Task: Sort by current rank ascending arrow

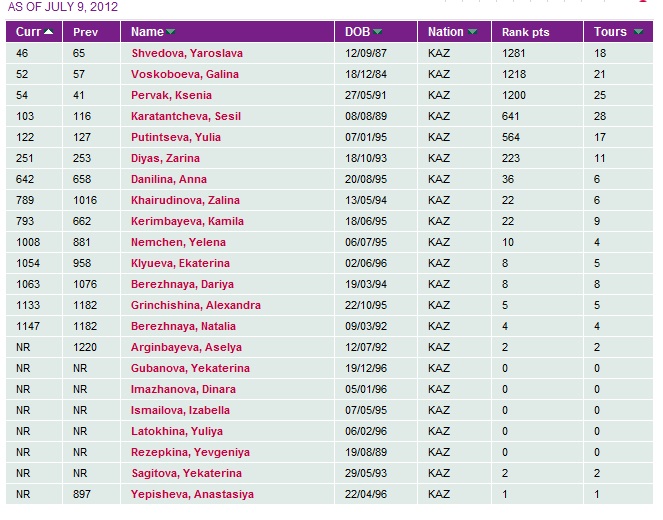Action: click(x=49, y=32)
